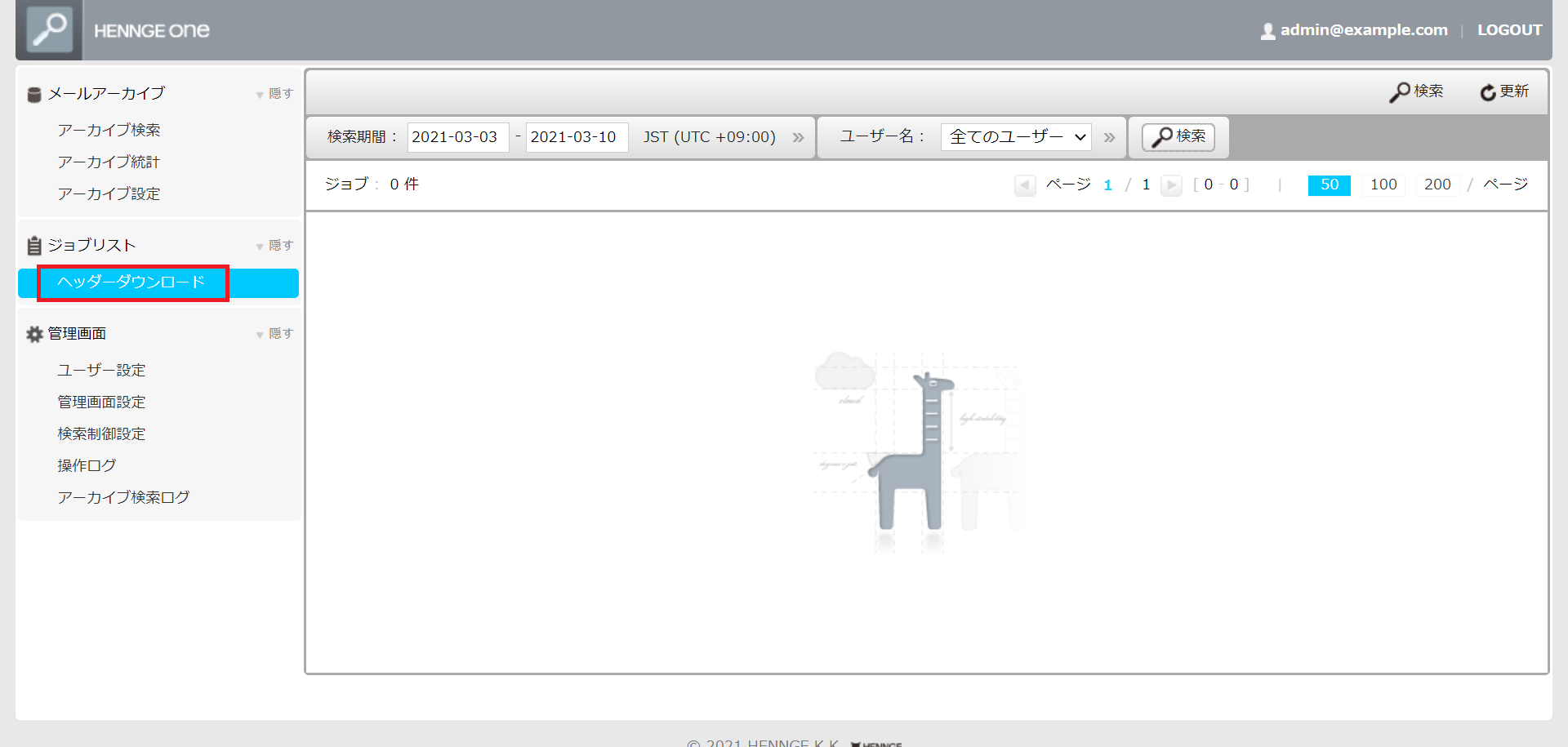Click the ジョブ: 0 件 count text
This screenshot has height=747, width=1568.
point(372,185)
